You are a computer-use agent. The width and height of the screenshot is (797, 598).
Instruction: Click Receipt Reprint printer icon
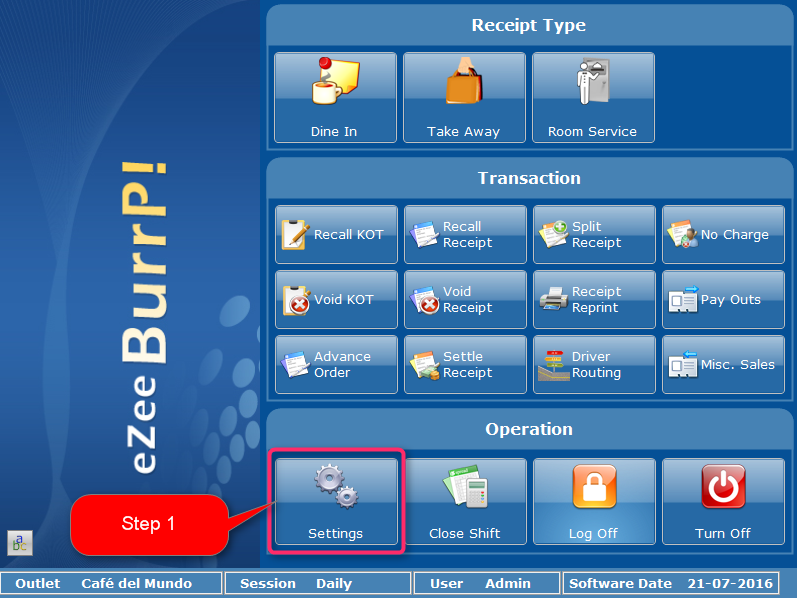click(x=554, y=299)
